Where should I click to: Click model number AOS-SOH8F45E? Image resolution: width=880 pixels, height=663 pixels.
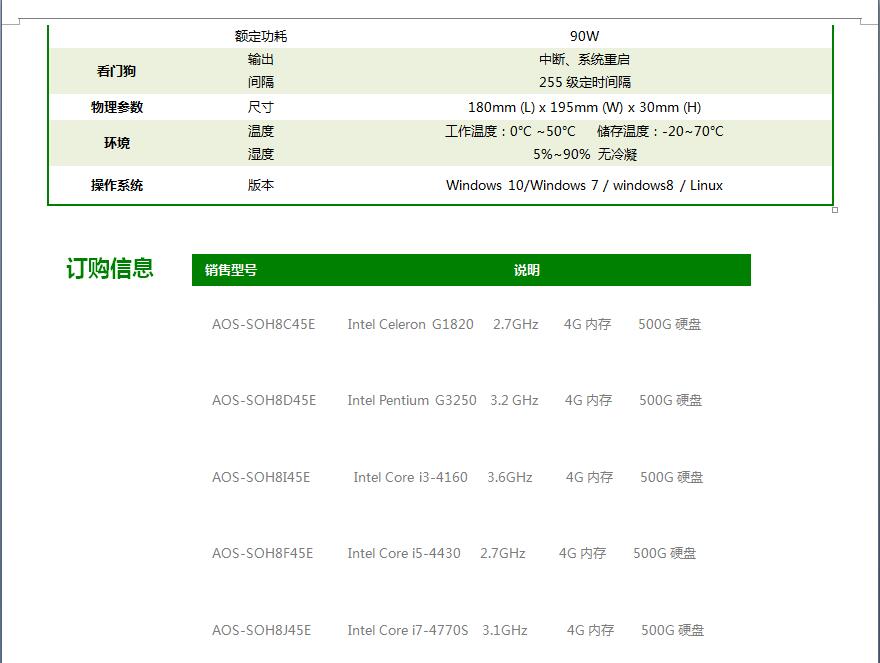[262, 553]
